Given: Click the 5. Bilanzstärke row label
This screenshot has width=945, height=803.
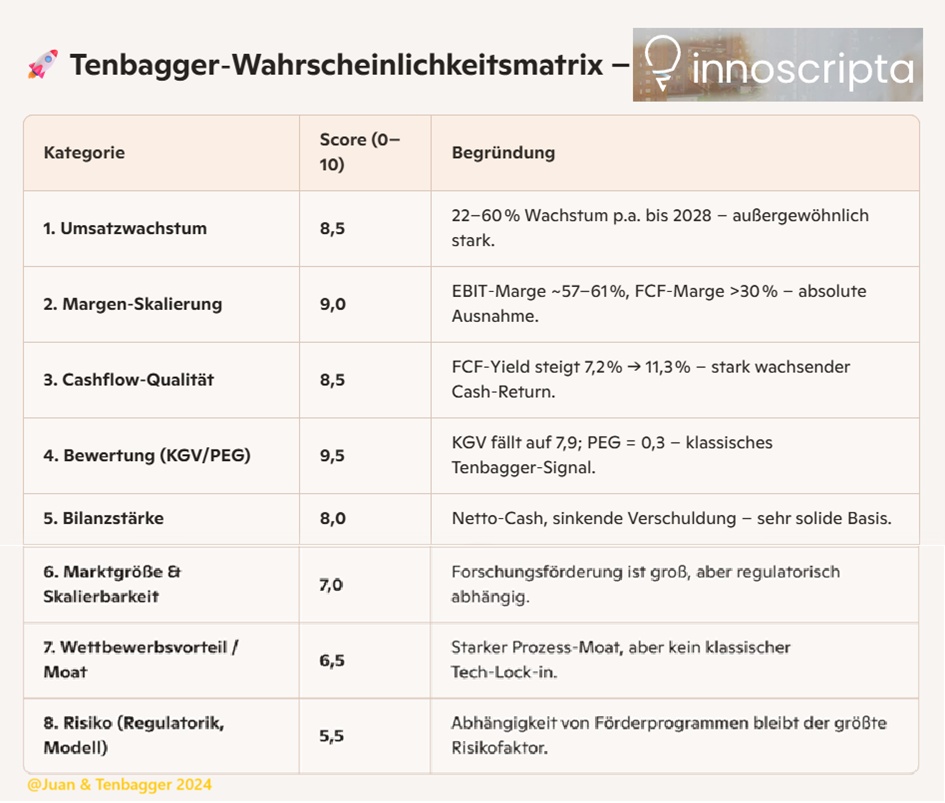Looking at the screenshot, I should coord(103,518).
